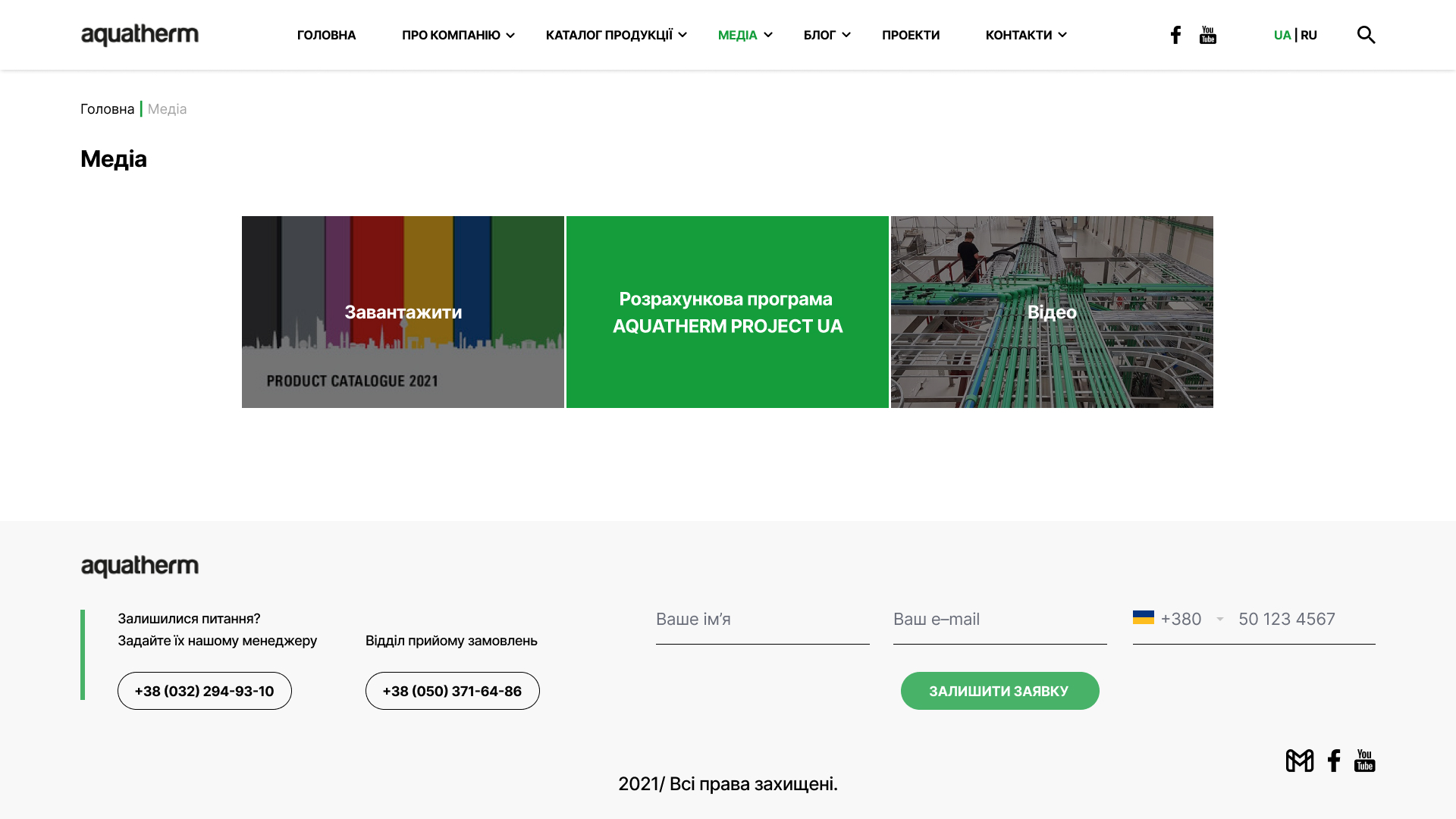Click the 2021/ Всі права захищені text
Screen dimensions: 1456x819
[x=728, y=784]
